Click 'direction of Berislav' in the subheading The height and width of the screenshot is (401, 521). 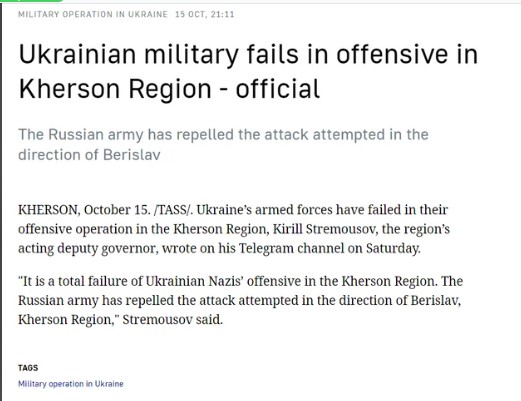[89, 155]
